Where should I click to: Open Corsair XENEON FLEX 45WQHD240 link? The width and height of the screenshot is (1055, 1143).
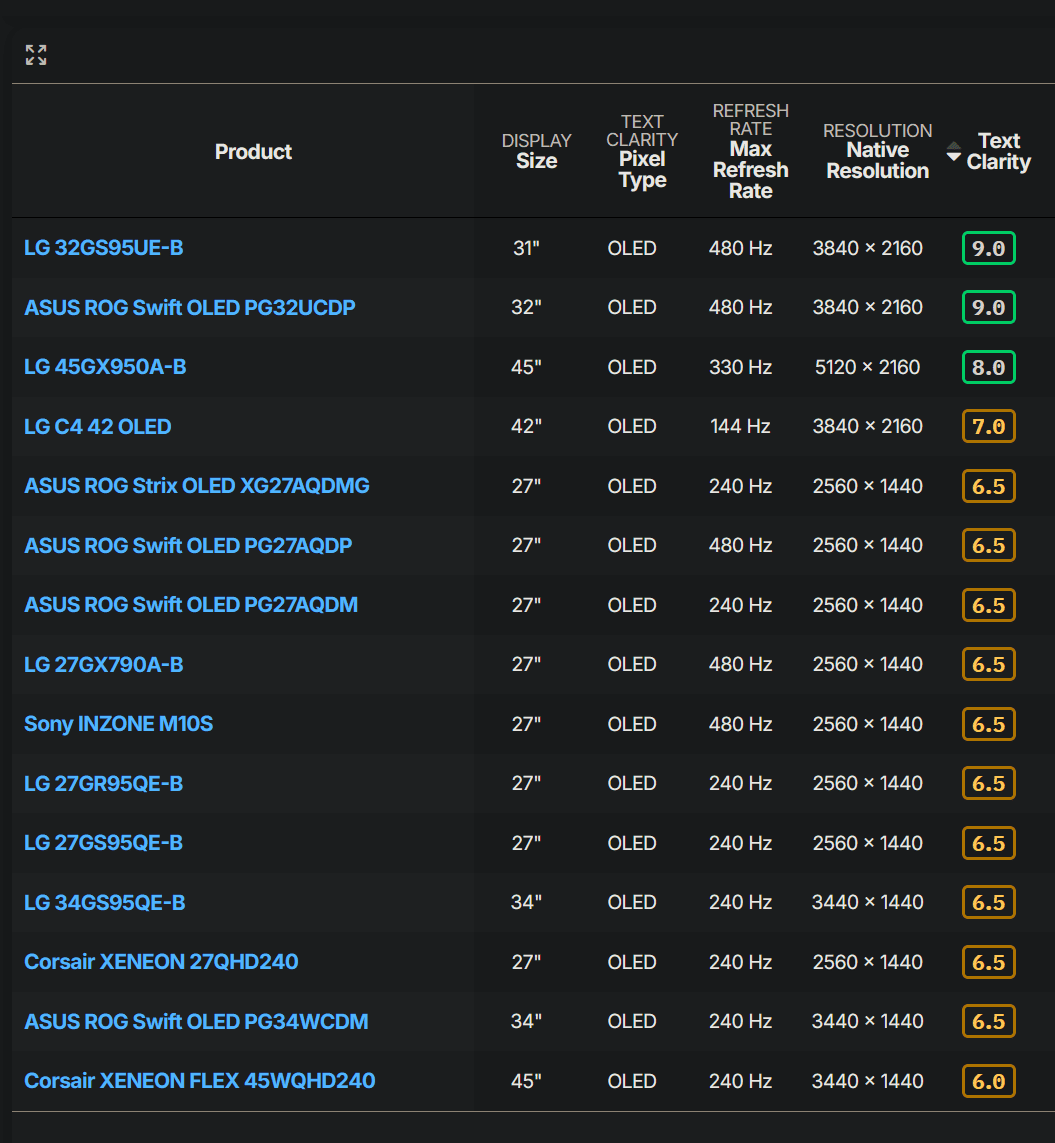pos(200,1081)
